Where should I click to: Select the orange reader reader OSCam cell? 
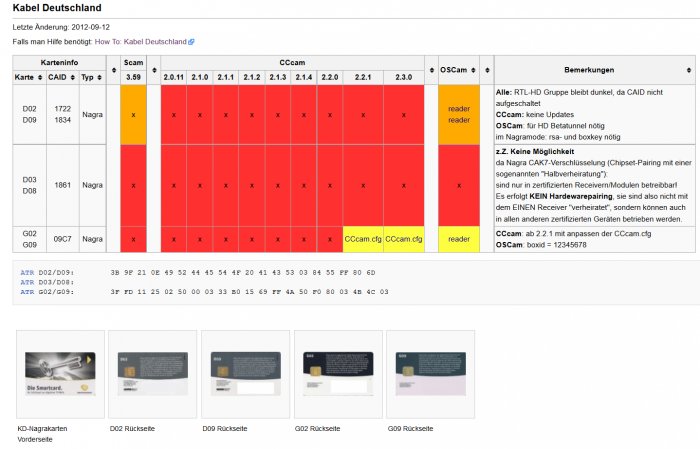[x=459, y=115]
